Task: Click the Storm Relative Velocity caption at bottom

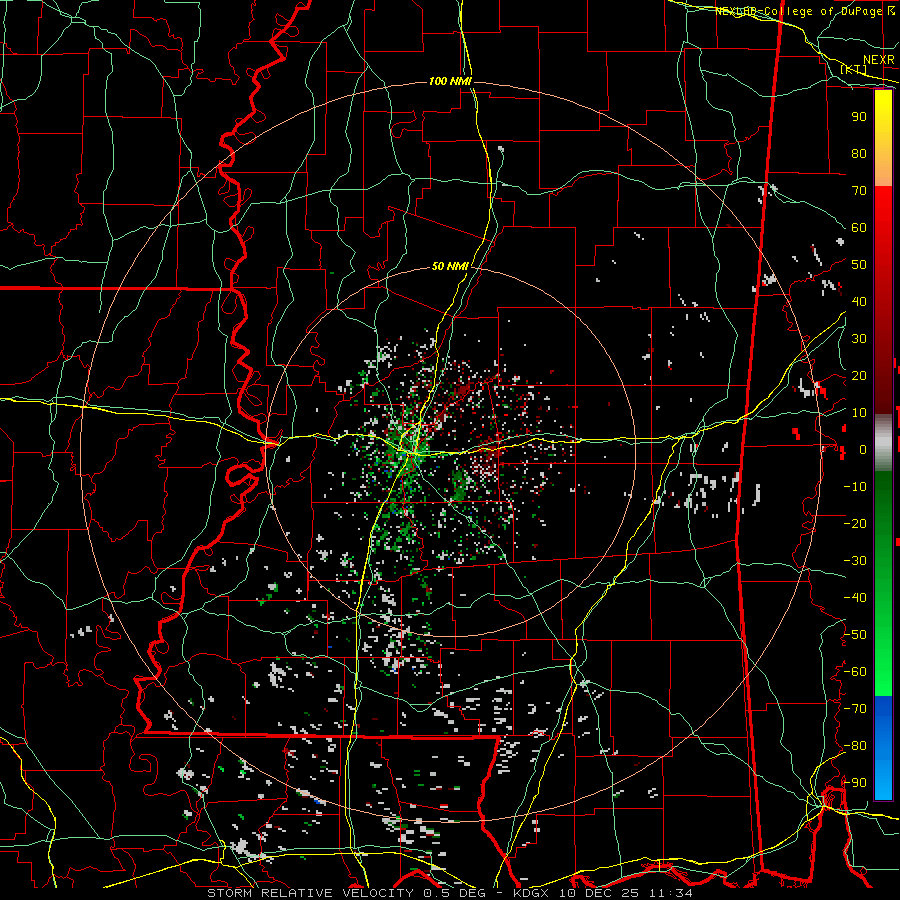Action: coord(450,893)
